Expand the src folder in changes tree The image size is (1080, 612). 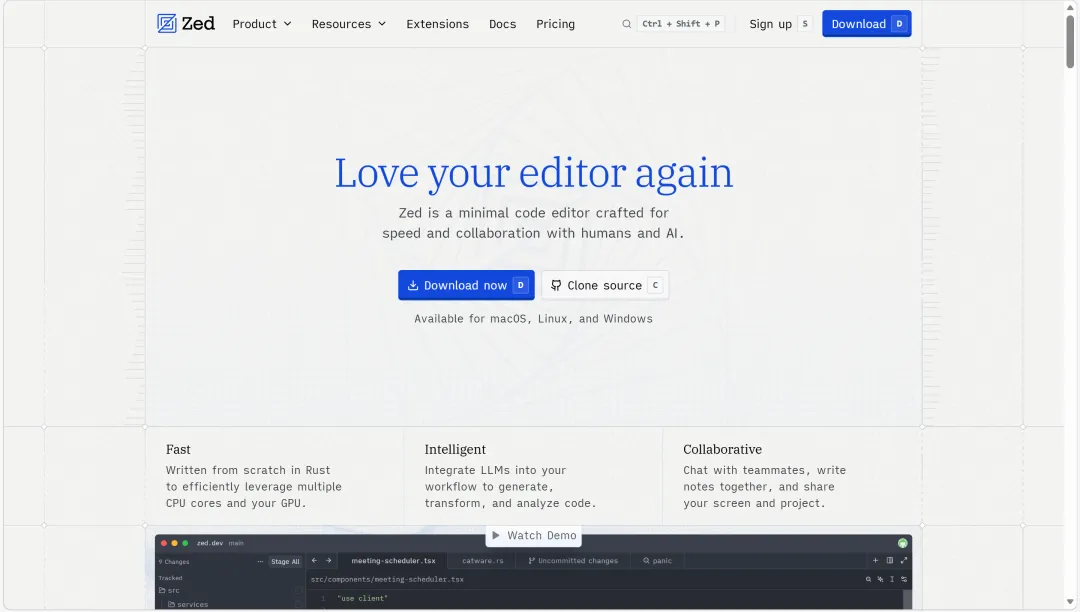tap(169, 591)
